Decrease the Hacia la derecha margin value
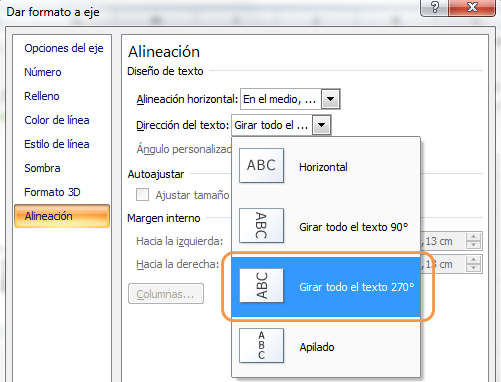This screenshot has height=382, width=501. point(473,268)
